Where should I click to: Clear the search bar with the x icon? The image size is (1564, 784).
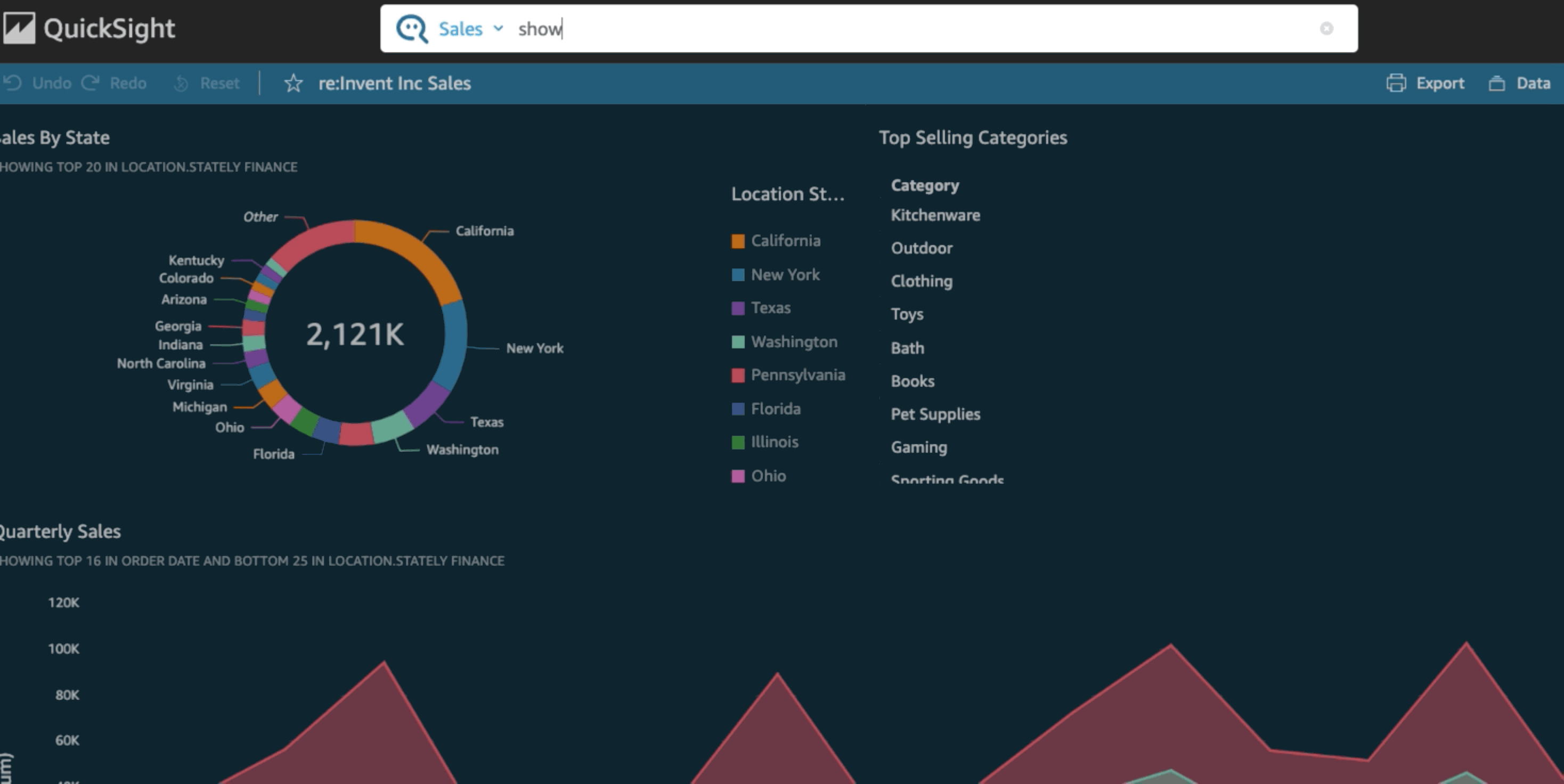pos(1326,29)
